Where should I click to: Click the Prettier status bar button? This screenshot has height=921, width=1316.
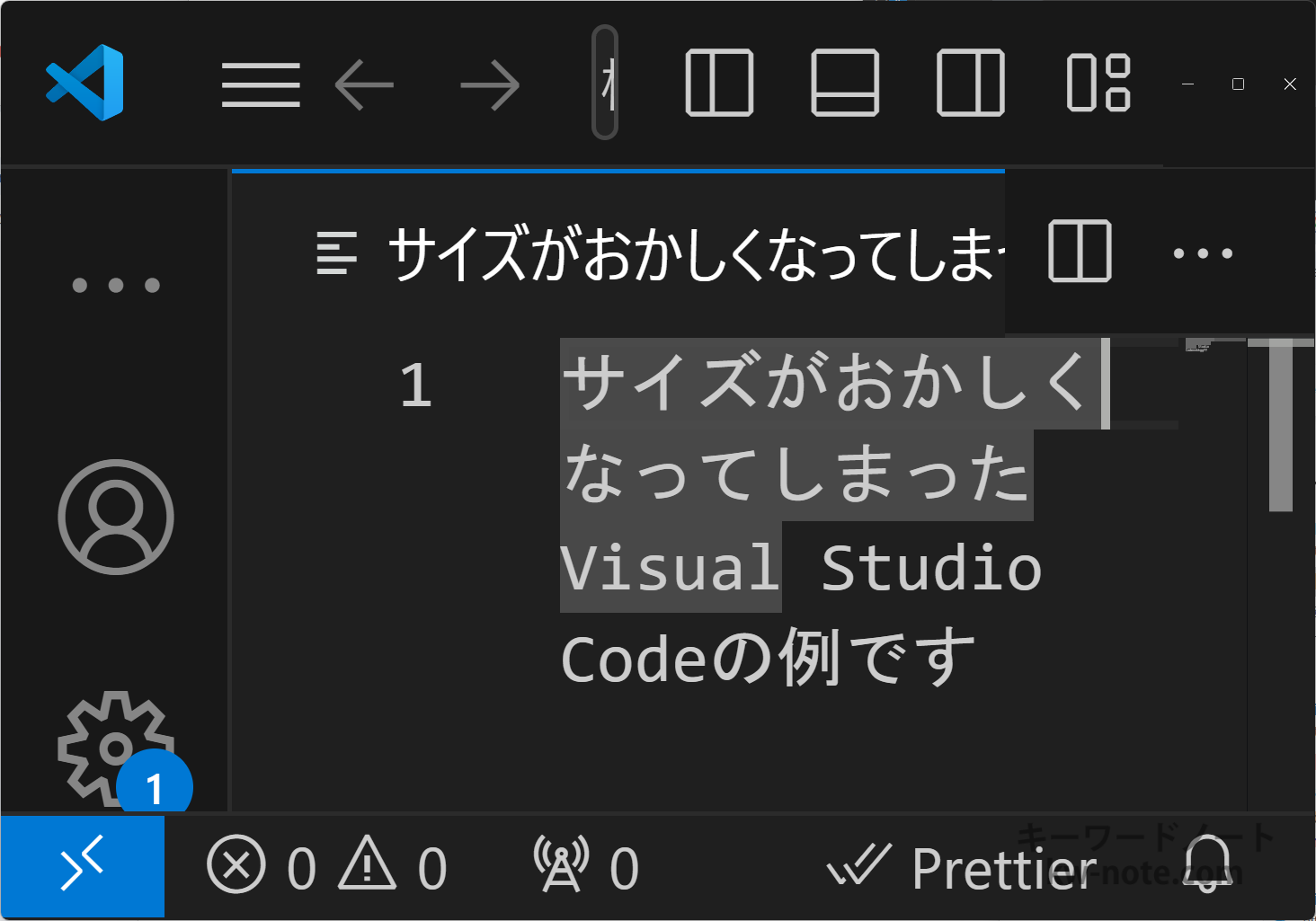pyautogui.click(x=962, y=868)
